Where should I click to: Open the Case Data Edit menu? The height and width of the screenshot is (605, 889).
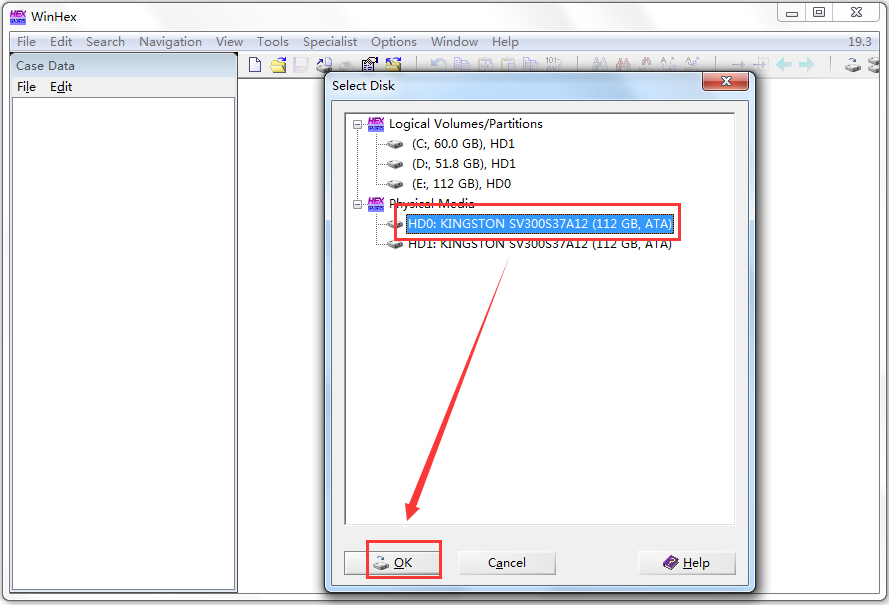click(61, 87)
